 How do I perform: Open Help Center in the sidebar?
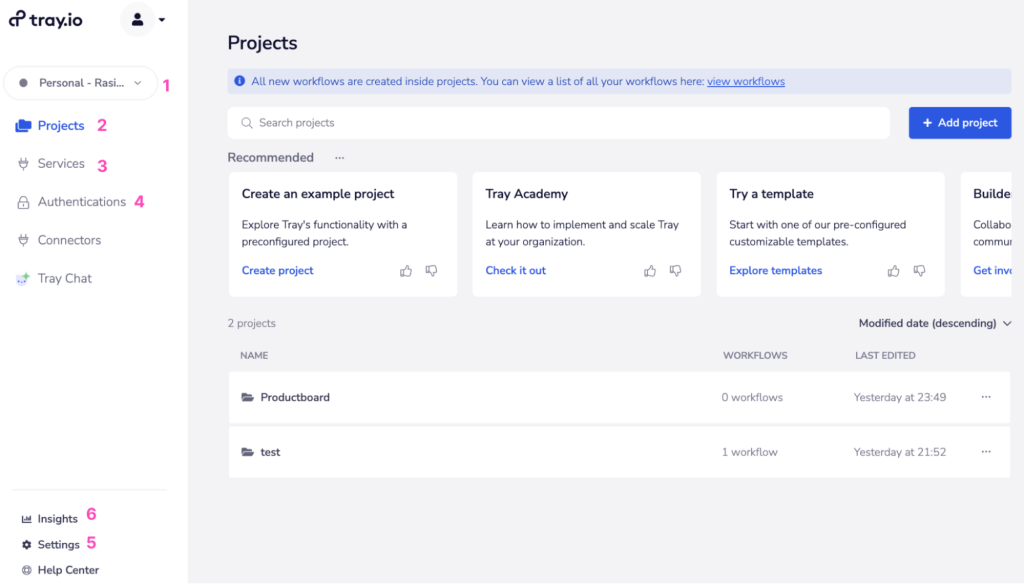point(68,570)
